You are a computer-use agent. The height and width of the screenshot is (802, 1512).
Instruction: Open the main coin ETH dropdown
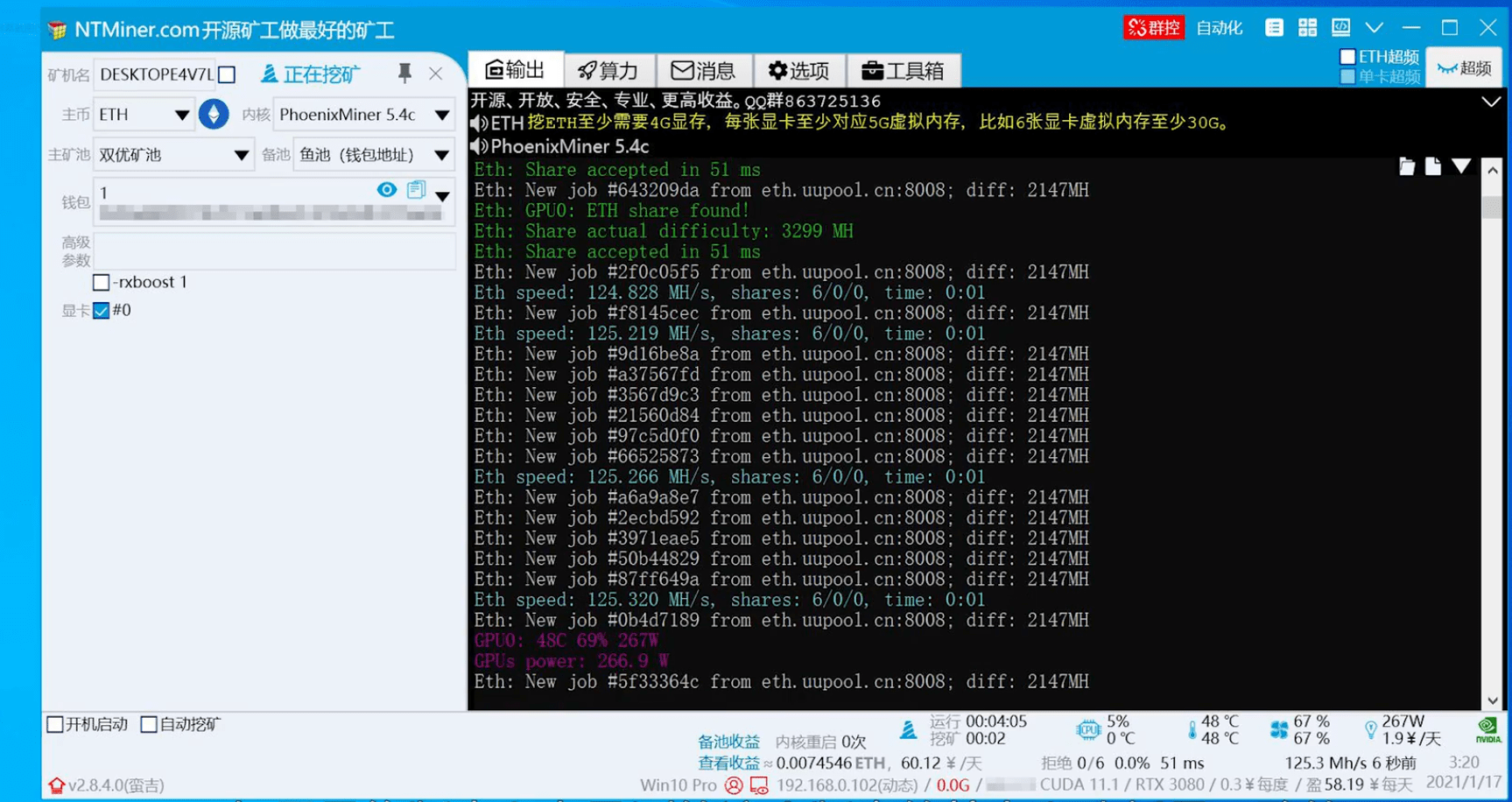pos(144,115)
